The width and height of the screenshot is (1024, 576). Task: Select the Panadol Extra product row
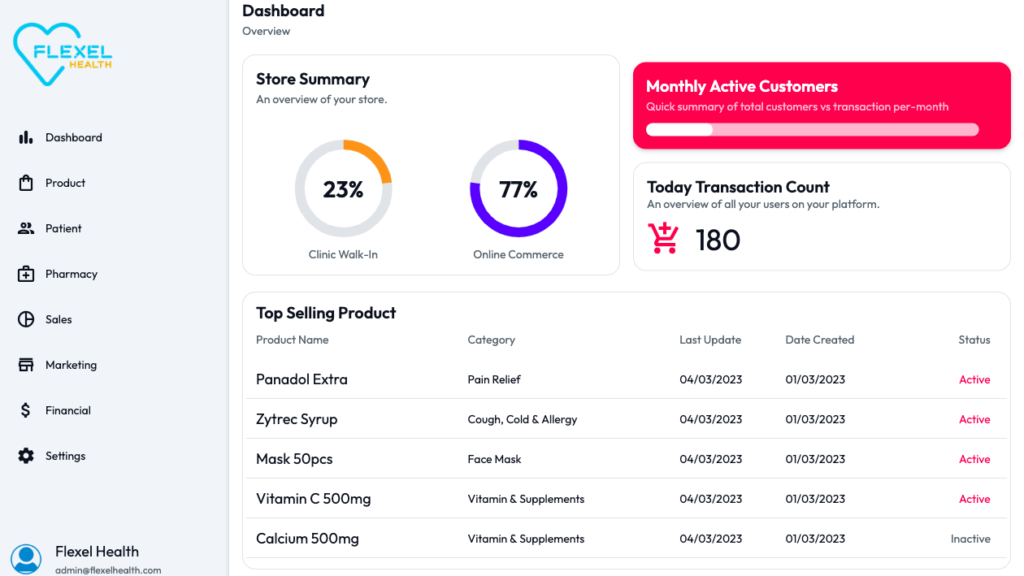coord(302,380)
